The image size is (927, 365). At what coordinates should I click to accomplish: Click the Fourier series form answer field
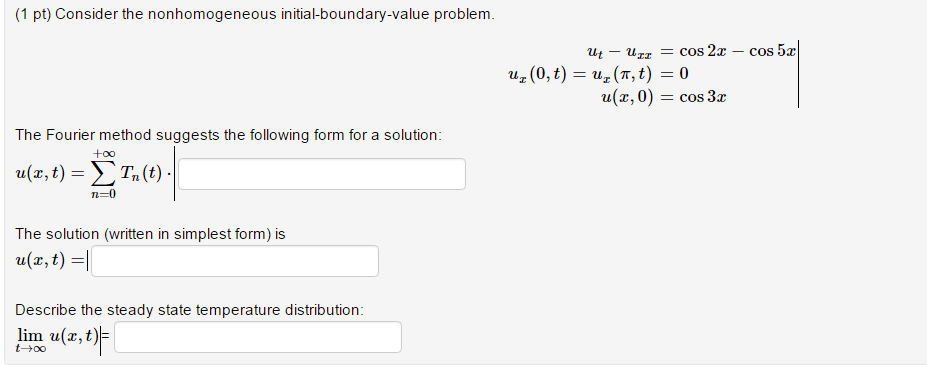coord(322,174)
